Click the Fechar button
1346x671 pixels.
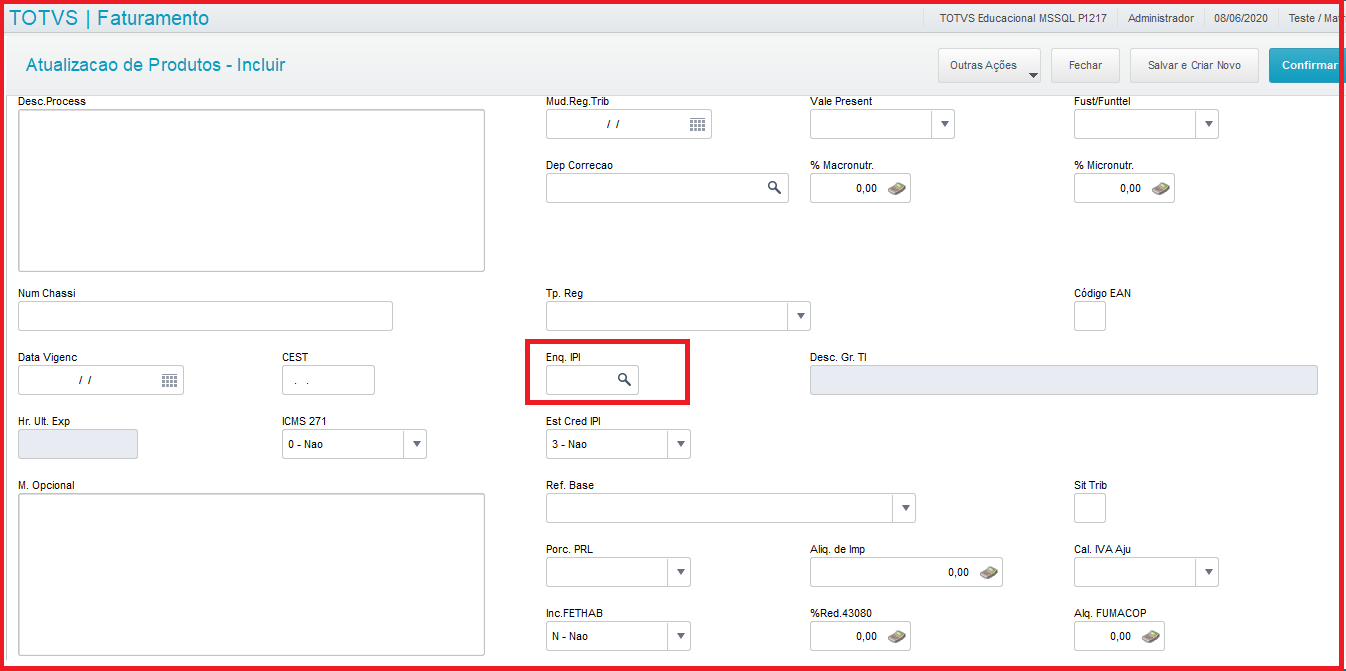1085,66
